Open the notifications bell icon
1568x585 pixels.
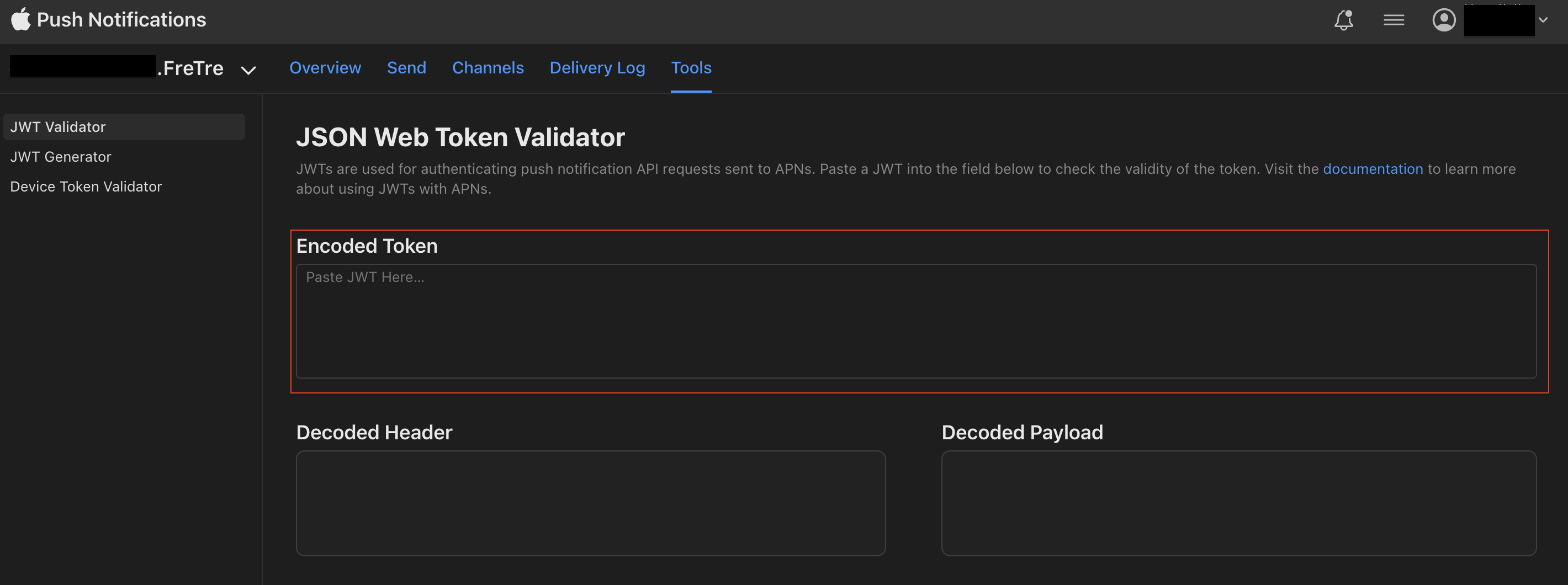pos(1343,20)
